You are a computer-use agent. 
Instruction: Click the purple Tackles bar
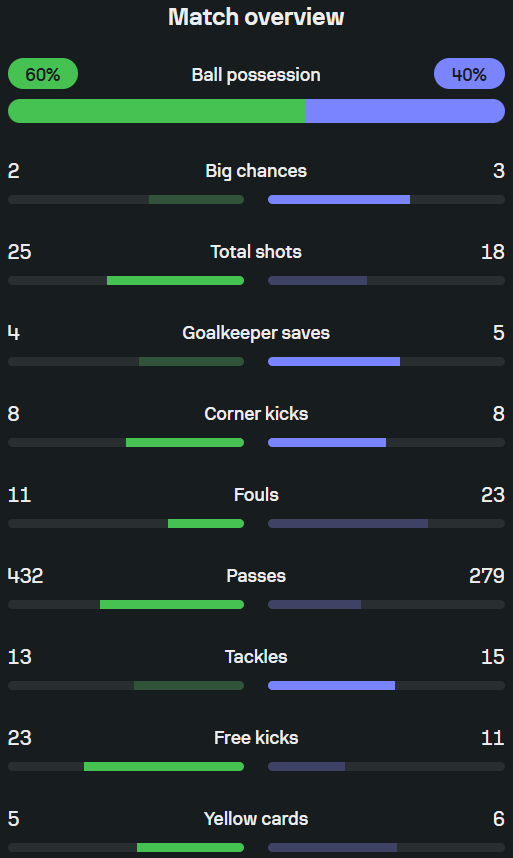coord(331,686)
